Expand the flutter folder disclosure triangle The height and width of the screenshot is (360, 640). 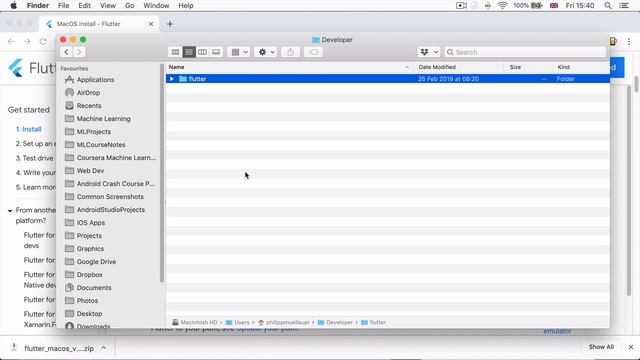(172, 79)
